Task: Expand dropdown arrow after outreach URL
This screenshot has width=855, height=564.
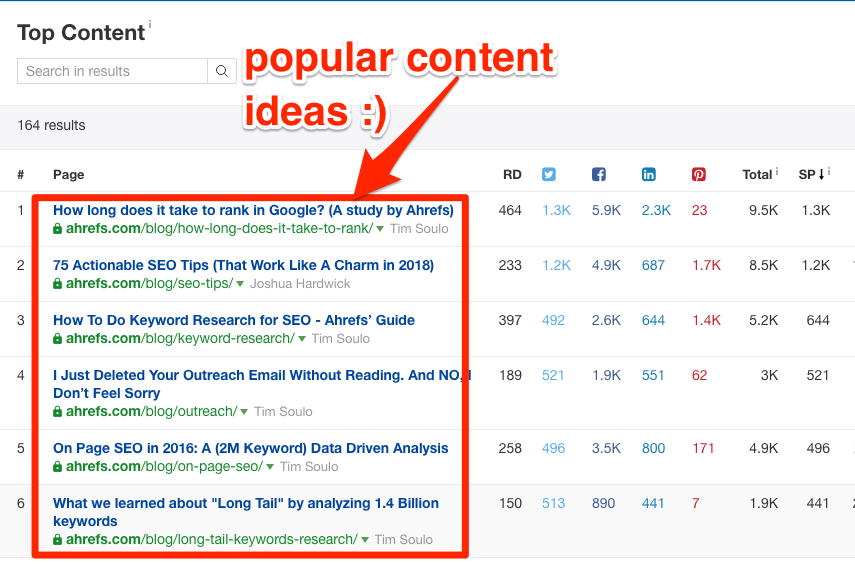Action: 244,412
